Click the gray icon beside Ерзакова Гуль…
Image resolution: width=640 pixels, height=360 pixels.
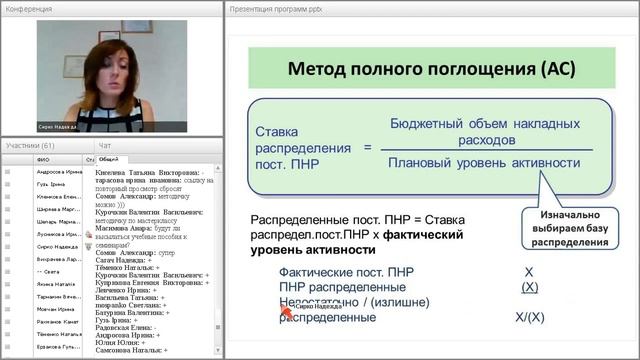(7, 347)
